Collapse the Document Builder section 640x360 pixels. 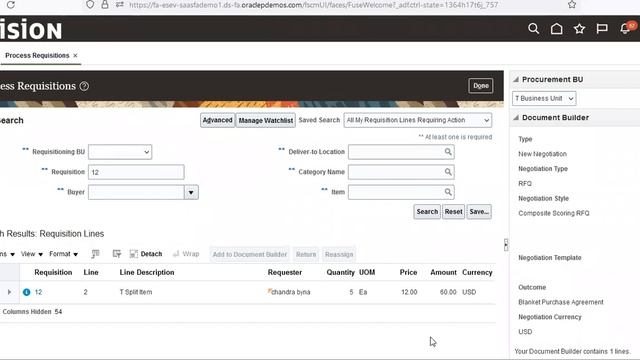[x=516, y=118]
